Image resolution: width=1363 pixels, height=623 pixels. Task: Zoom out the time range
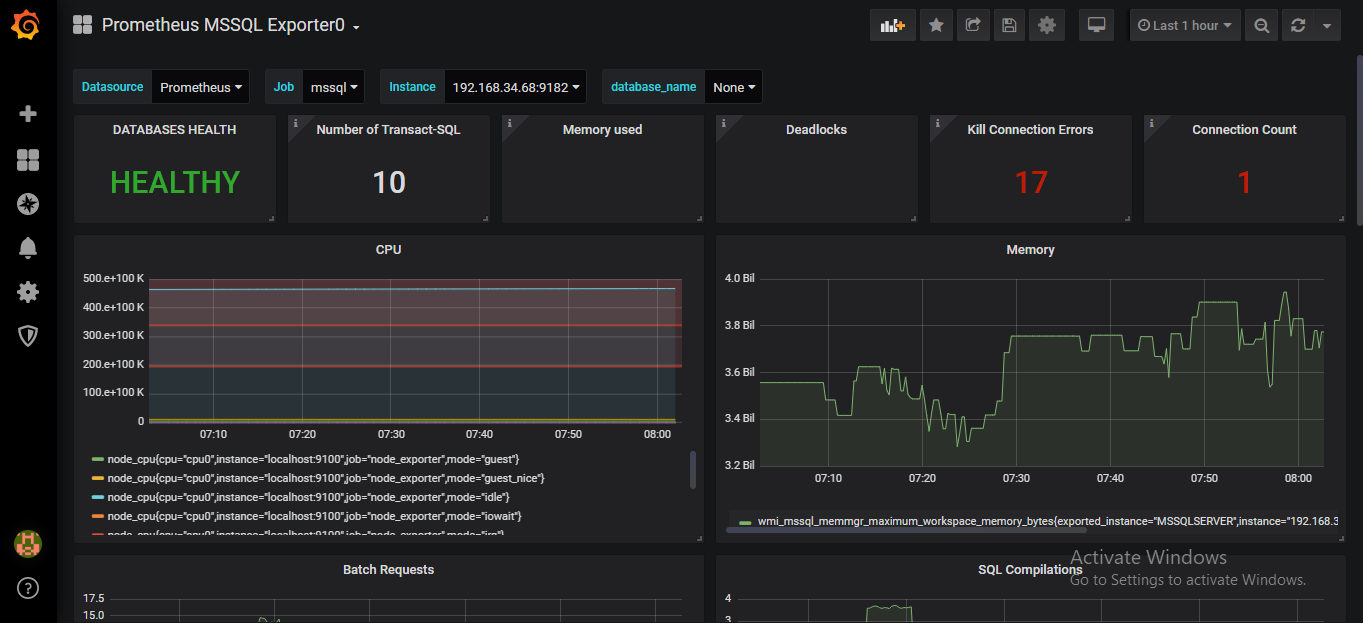[1262, 26]
